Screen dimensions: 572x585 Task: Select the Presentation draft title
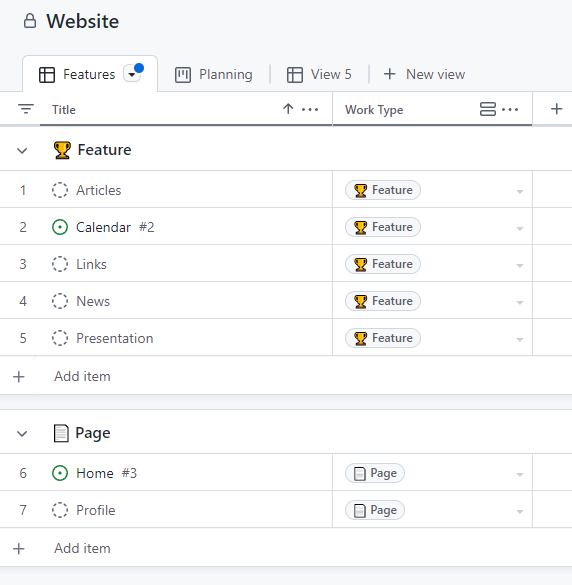coord(115,338)
